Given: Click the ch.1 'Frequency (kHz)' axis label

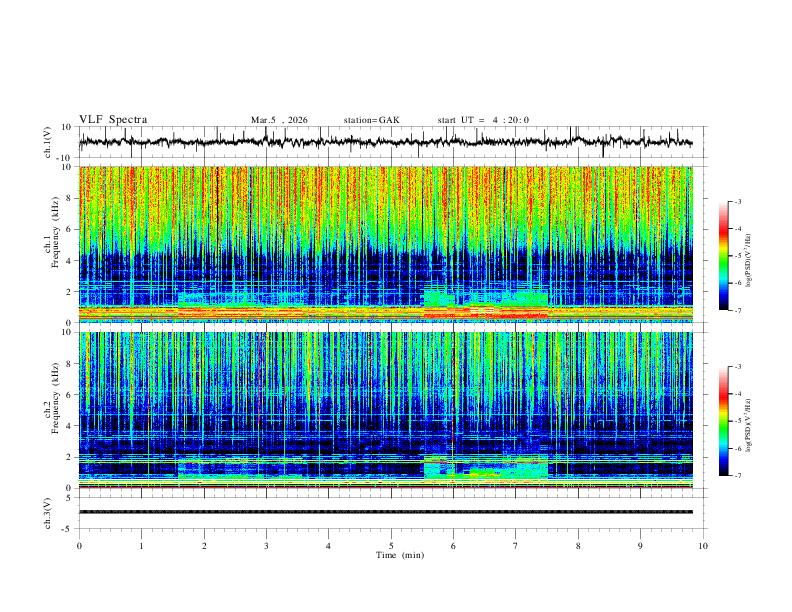Looking at the screenshot, I should pyautogui.click(x=55, y=232).
